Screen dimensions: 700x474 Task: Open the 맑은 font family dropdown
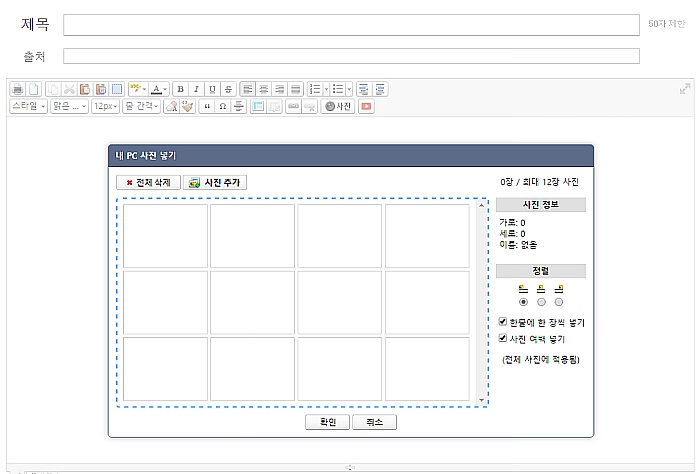(69, 106)
